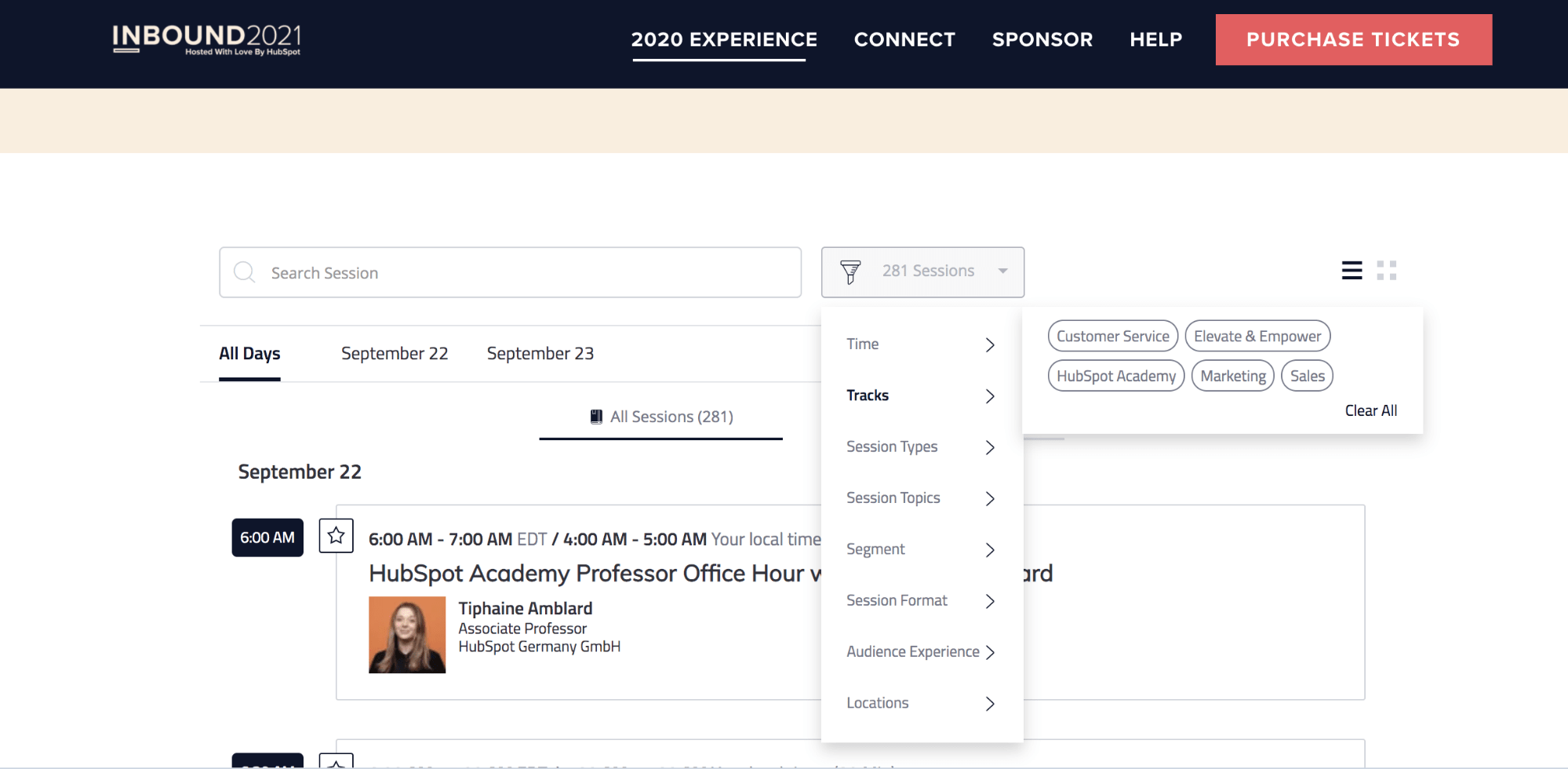Open the Connect nav item
This screenshot has height=769, width=1568.
click(x=904, y=39)
